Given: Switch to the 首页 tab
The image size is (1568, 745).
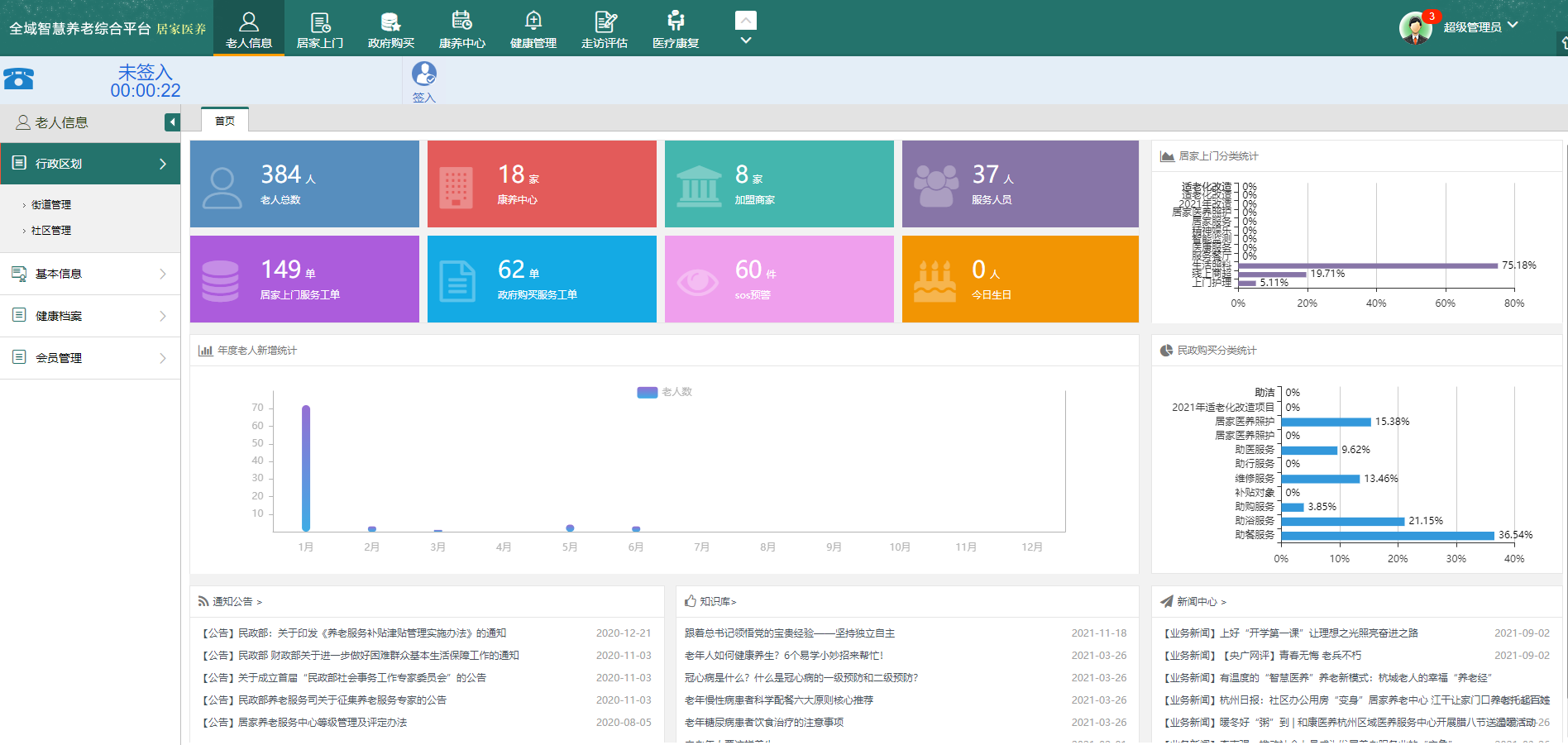Looking at the screenshot, I should point(225,121).
